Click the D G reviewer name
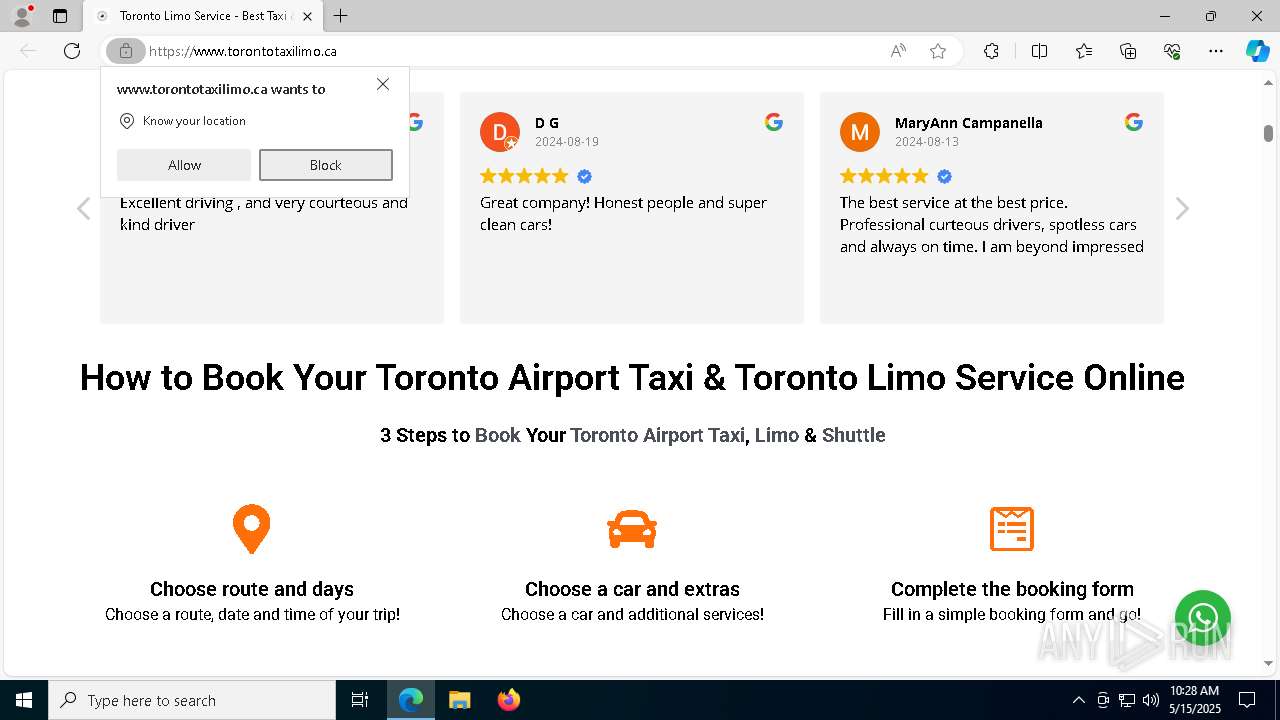Screen dimensions: 1280x720 click(547, 123)
